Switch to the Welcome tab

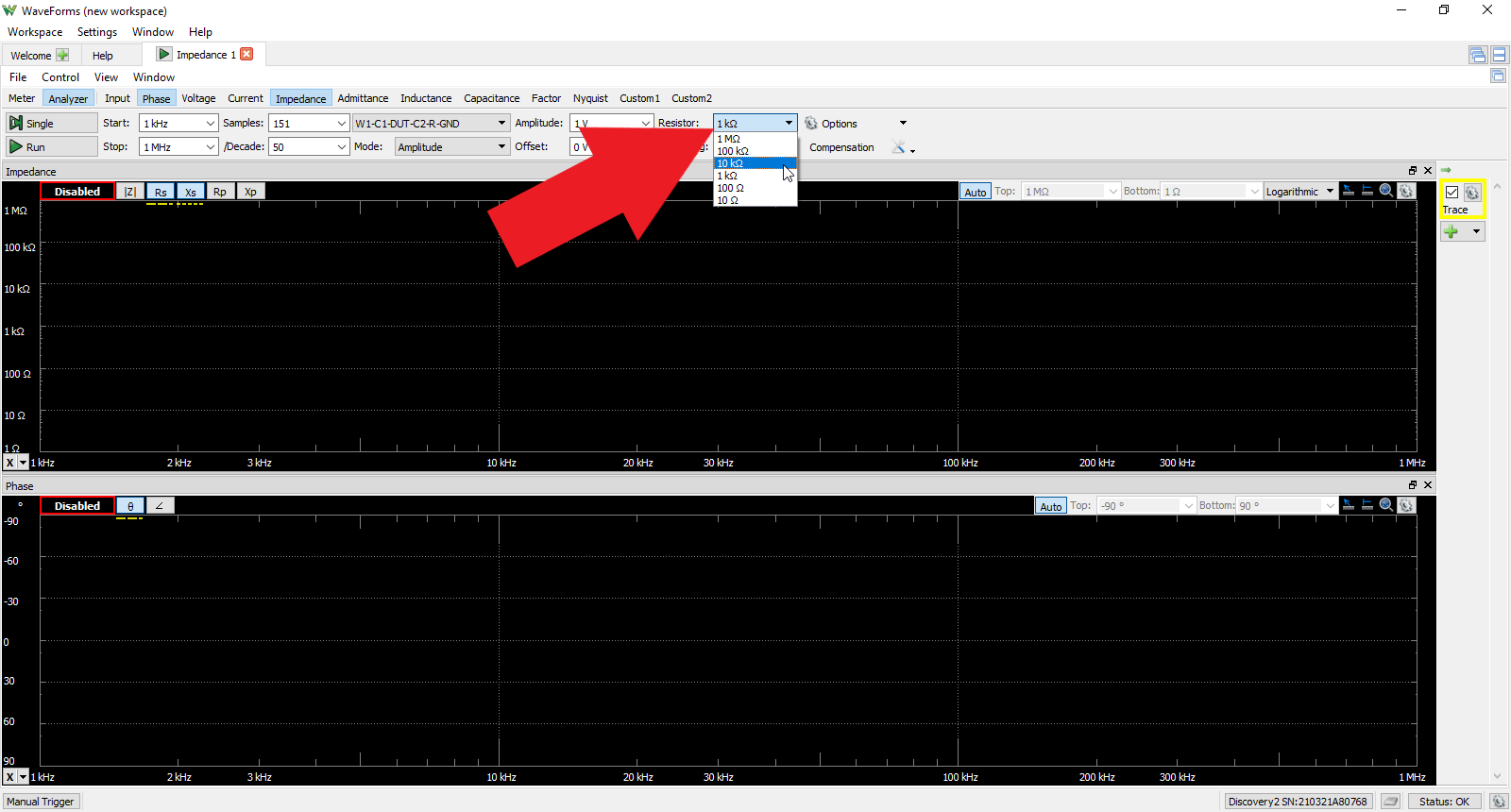39,55
